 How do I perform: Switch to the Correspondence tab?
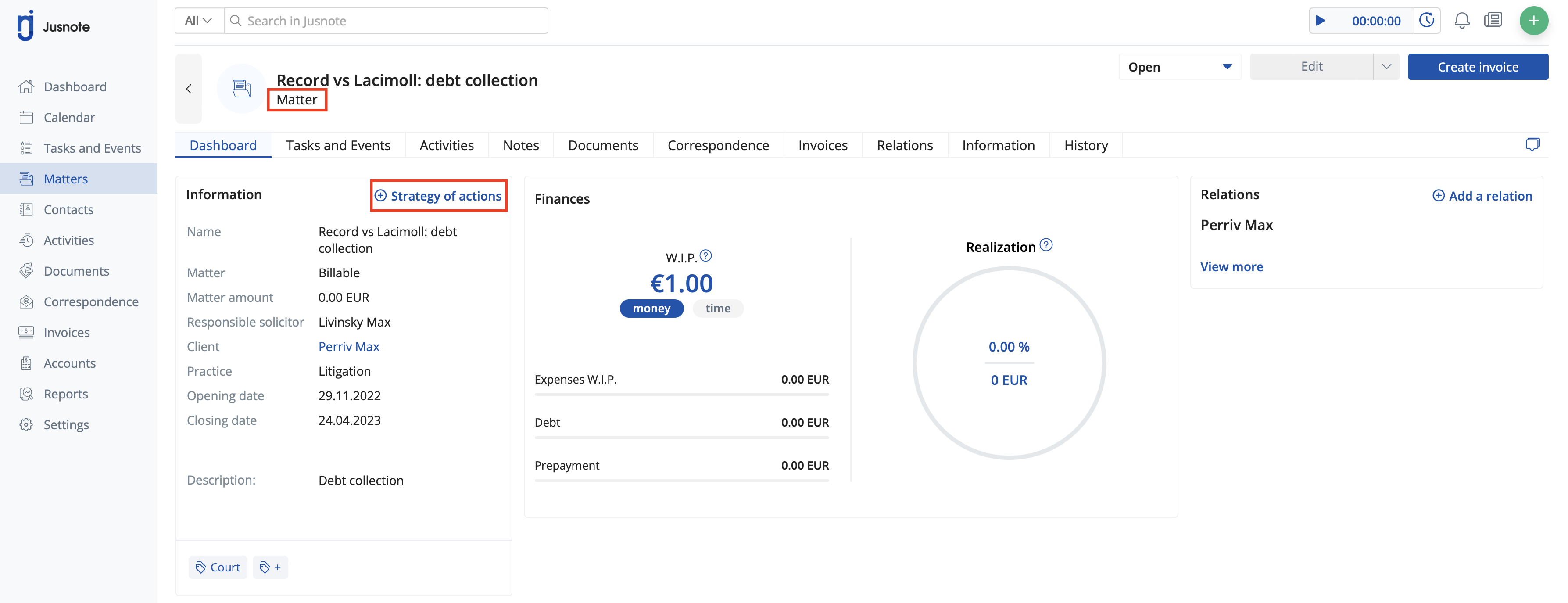pyautogui.click(x=718, y=145)
